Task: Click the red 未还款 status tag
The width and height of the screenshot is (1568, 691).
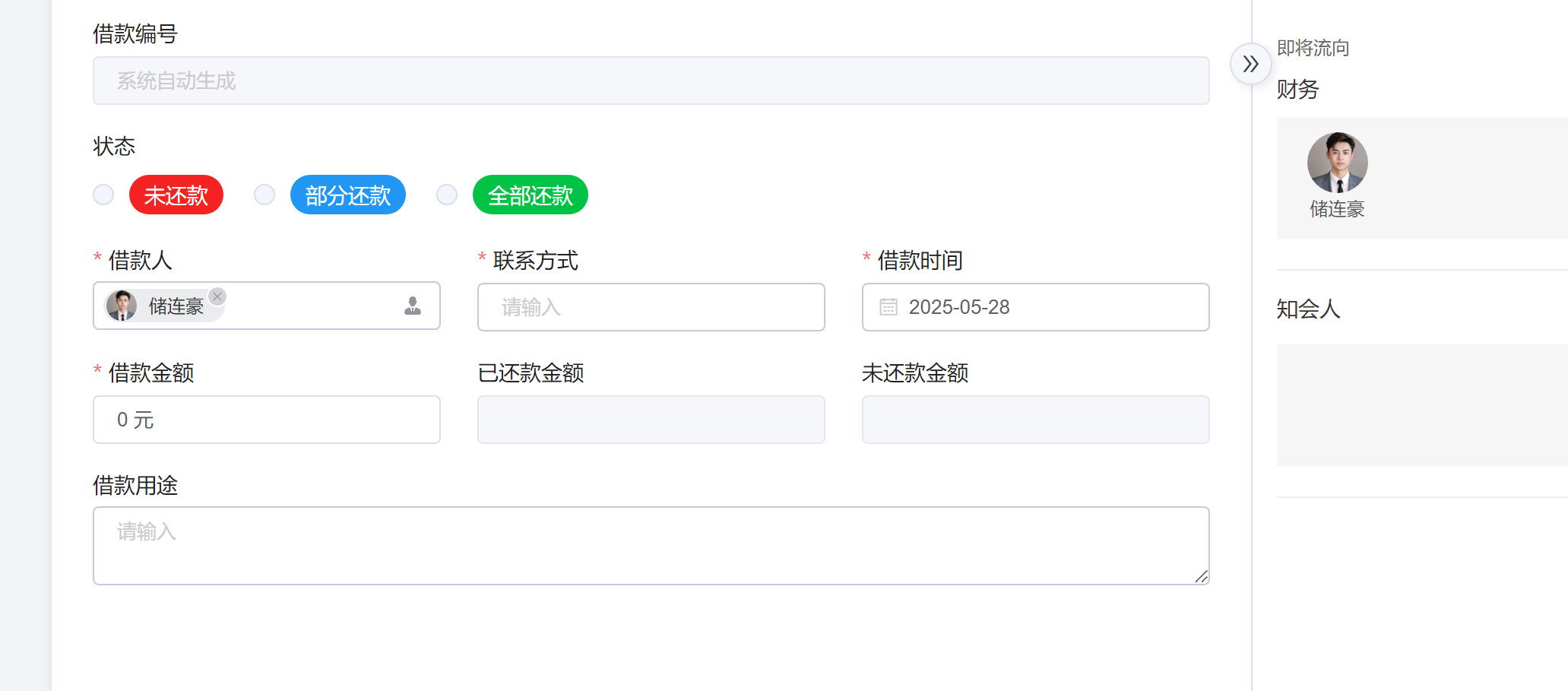Action: (176, 195)
